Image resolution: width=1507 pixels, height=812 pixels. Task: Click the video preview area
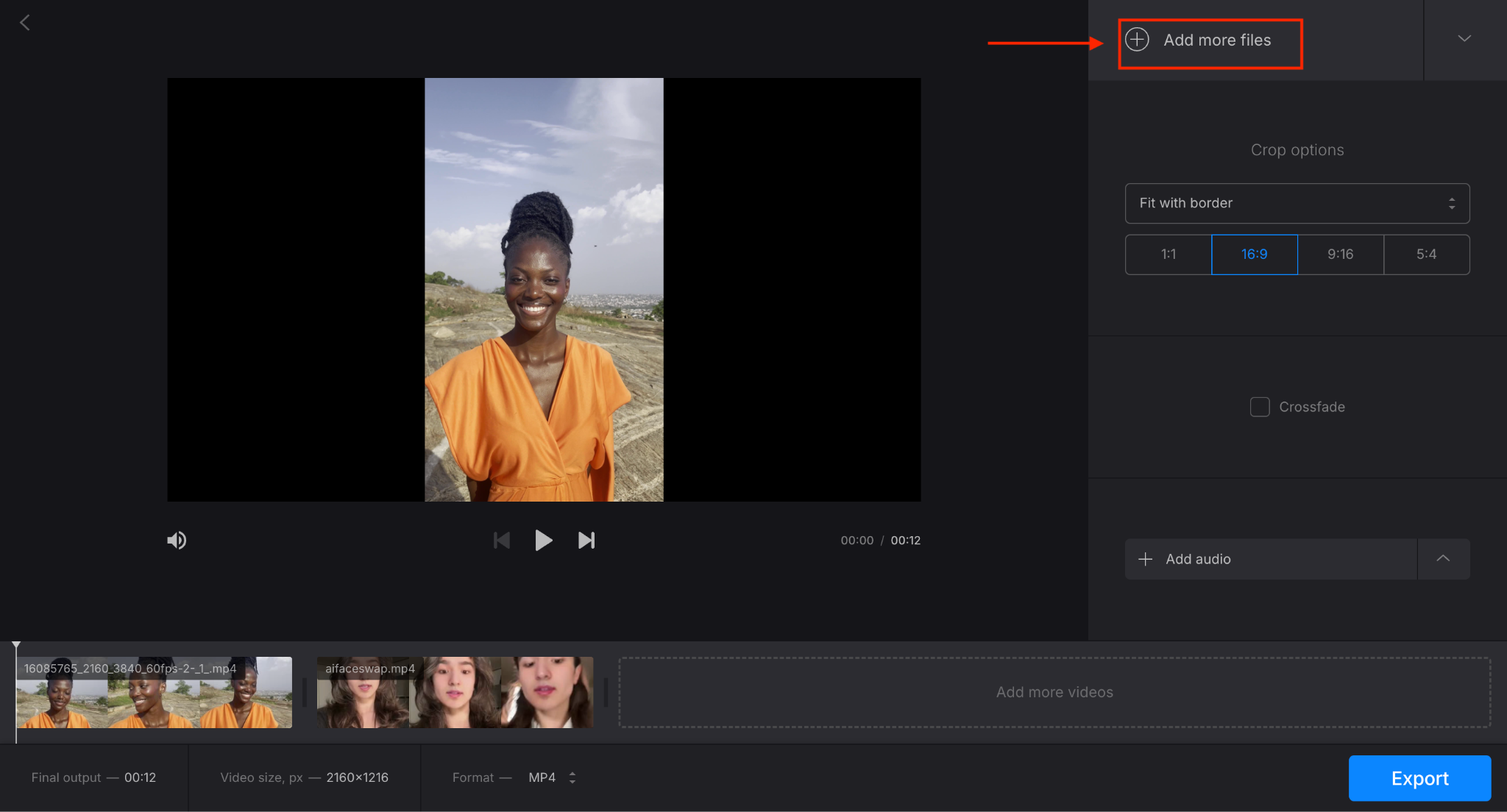(544, 290)
